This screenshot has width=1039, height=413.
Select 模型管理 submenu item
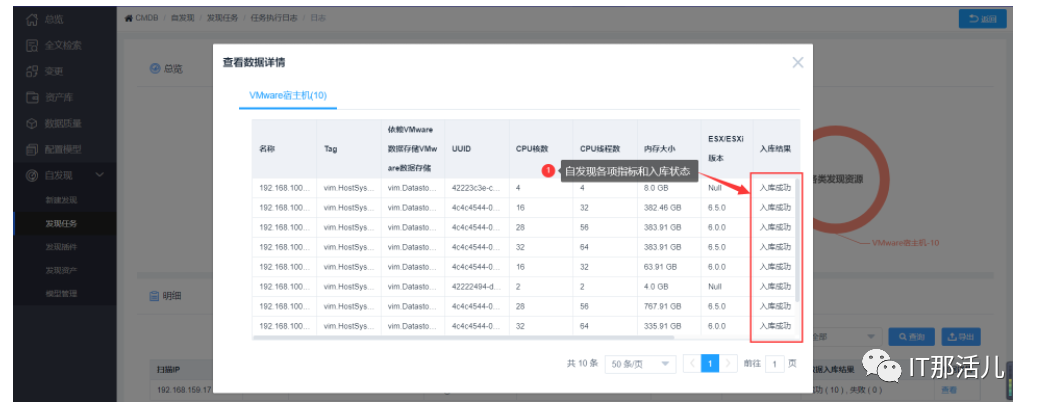(x=61, y=294)
